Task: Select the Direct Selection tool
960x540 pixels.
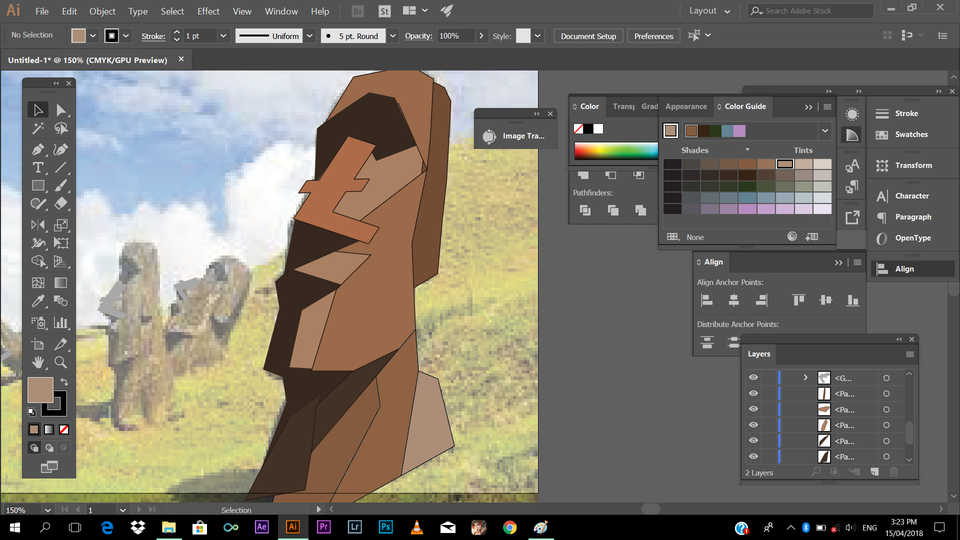Action: pos(61,110)
